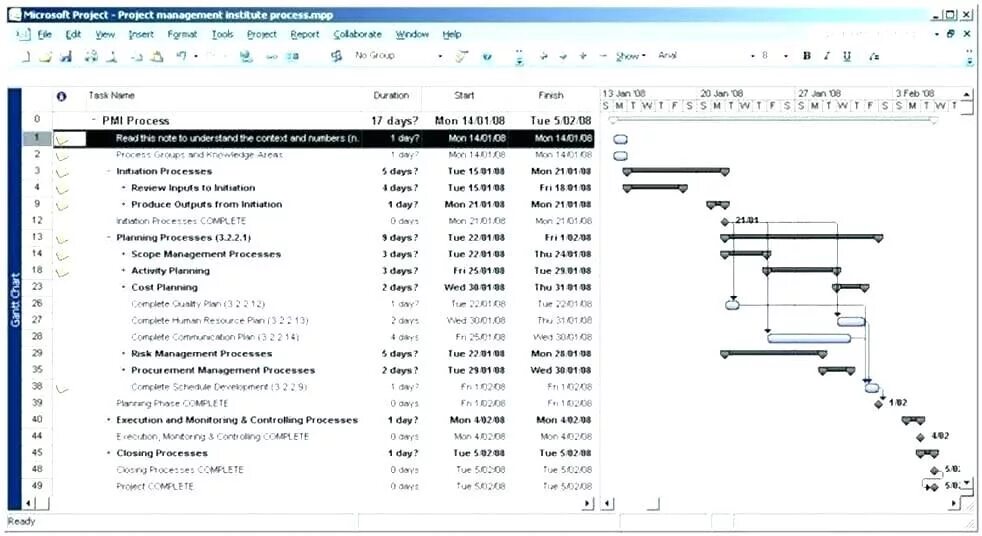The height and width of the screenshot is (536, 982).
Task: Open the Tools menu
Action: [x=222, y=34]
